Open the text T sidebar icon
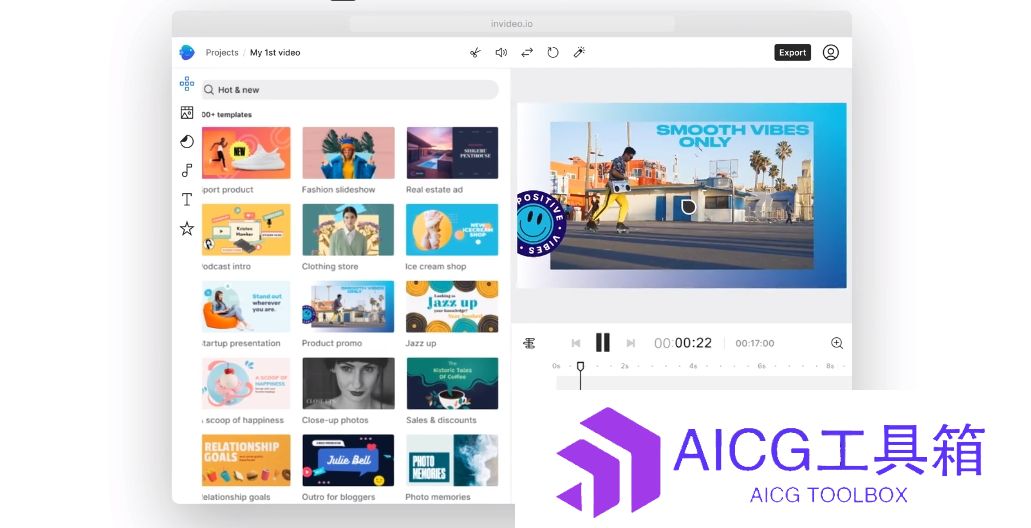 tap(187, 199)
